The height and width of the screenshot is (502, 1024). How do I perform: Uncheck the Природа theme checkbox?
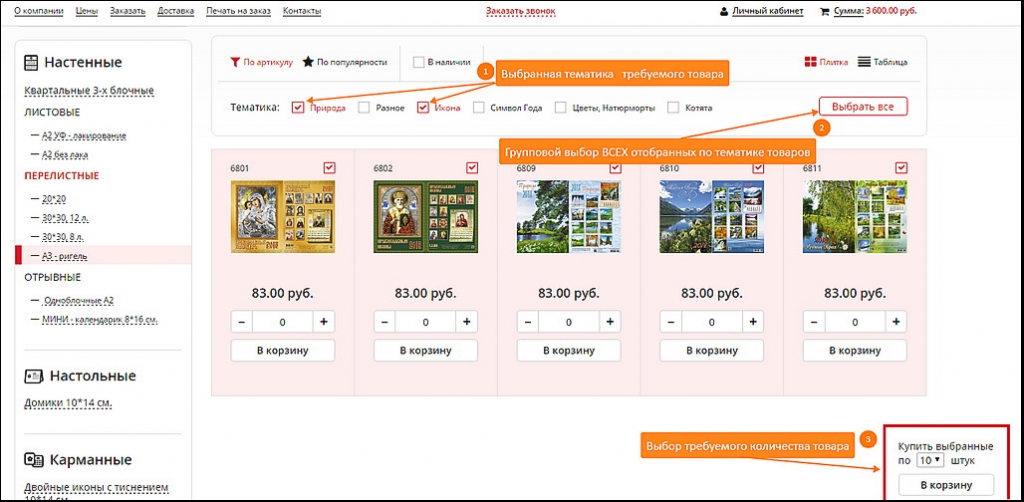298,107
